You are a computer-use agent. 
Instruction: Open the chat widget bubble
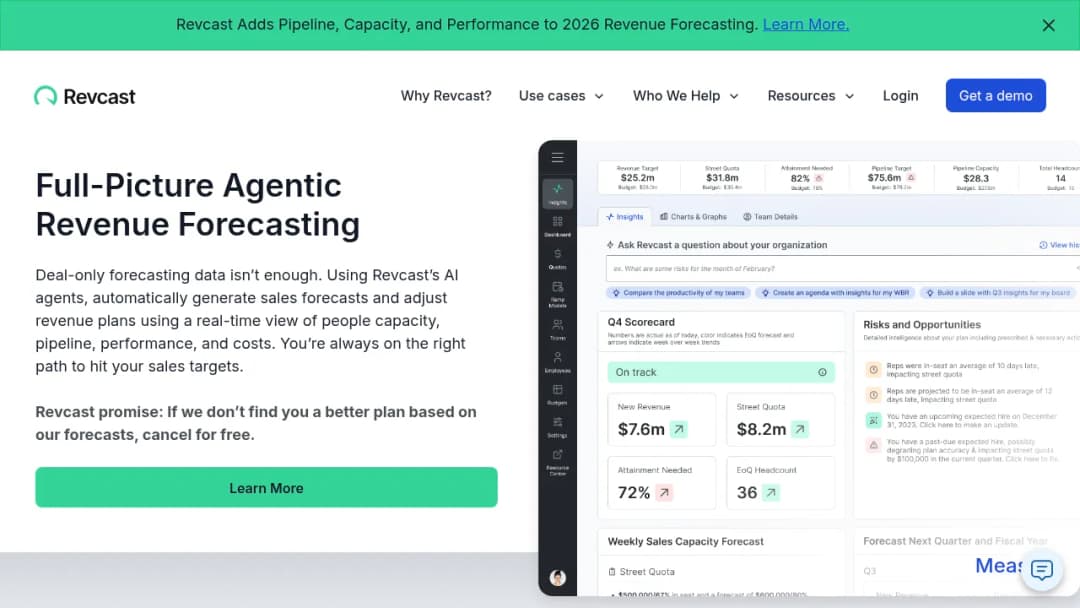point(1041,569)
